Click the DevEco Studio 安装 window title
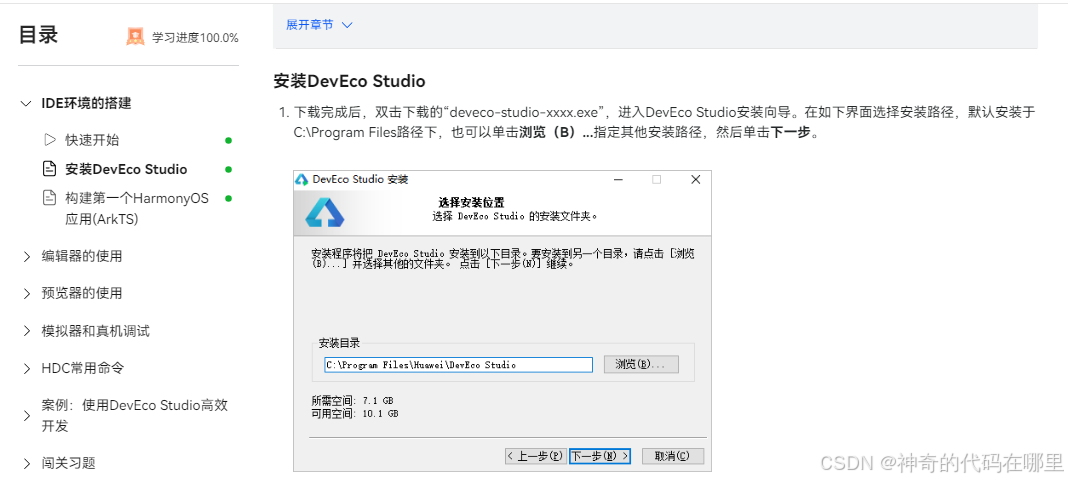 point(360,180)
